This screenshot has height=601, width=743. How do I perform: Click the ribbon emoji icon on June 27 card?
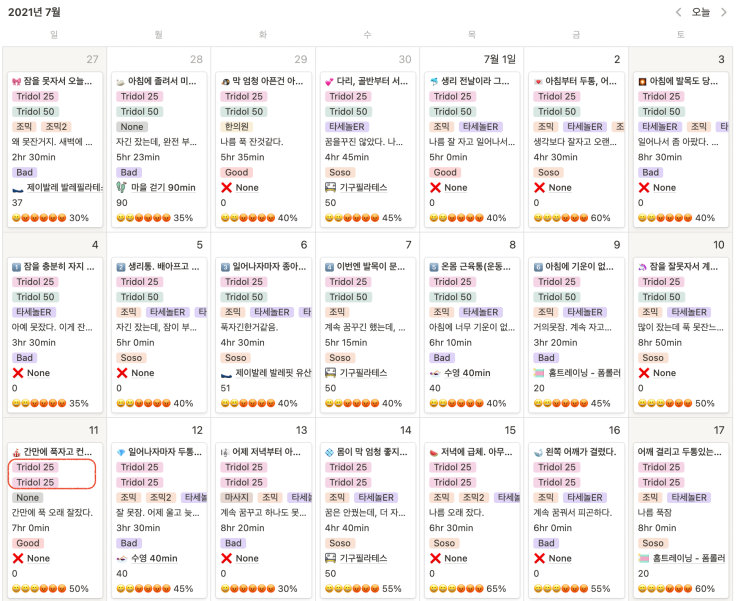[x=17, y=82]
